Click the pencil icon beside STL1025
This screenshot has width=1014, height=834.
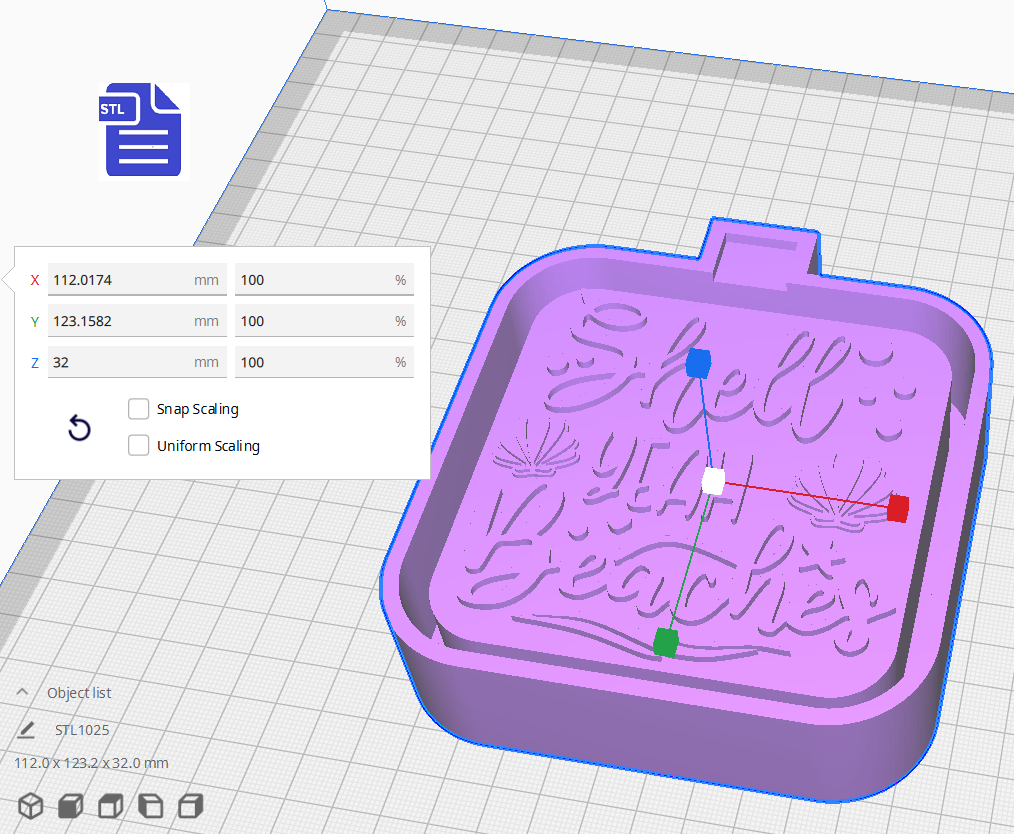(27, 730)
